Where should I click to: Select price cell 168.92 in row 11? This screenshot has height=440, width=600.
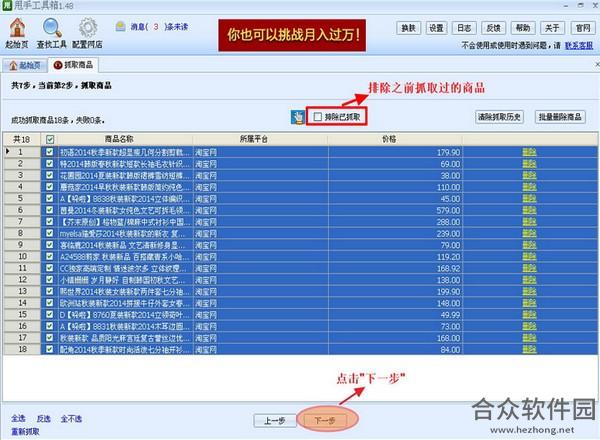click(x=395, y=268)
